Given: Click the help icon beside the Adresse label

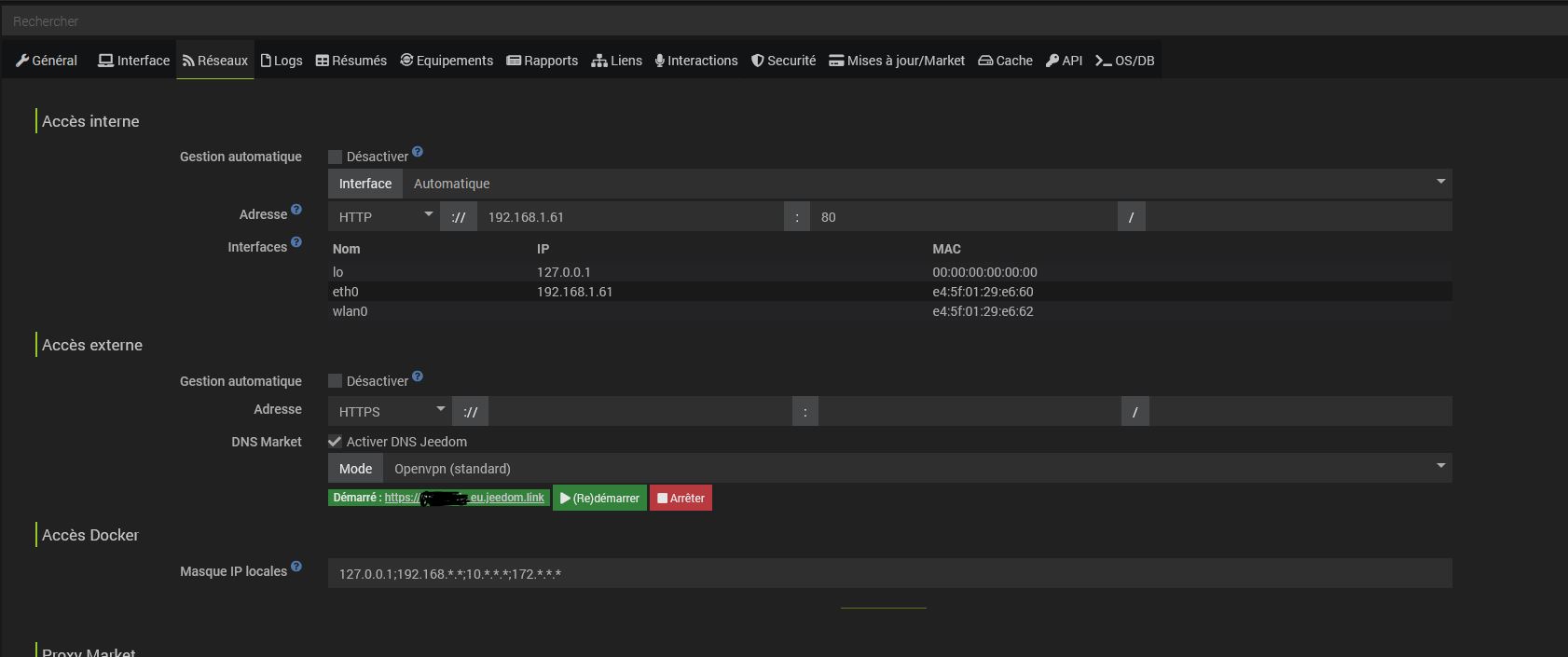Looking at the screenshot, I should pos(296,210).
